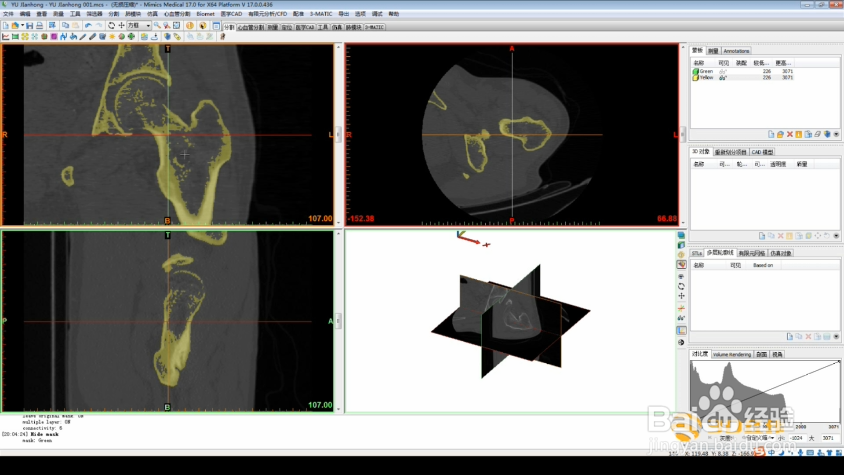Select the Rotate view tool in toolbar
Screen dimensions: 844x475
click(111, 25)
